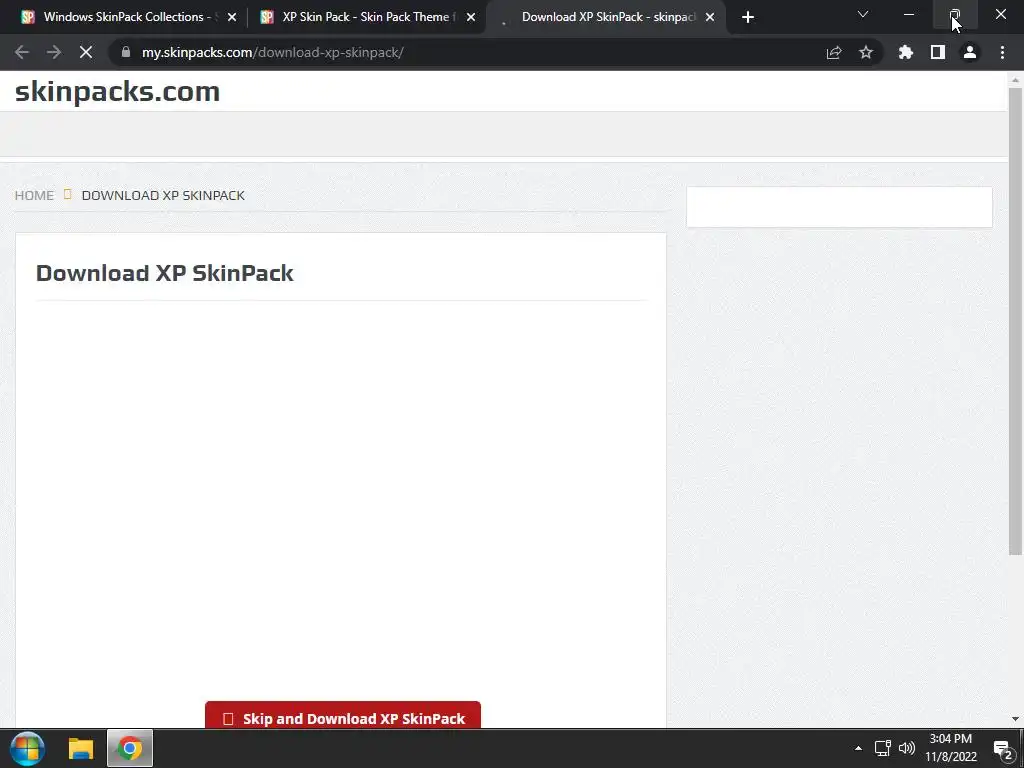Switch to XP Skin Pack Theme tab
Viewport: 1024px width, 768px height.
pos(366,17)
